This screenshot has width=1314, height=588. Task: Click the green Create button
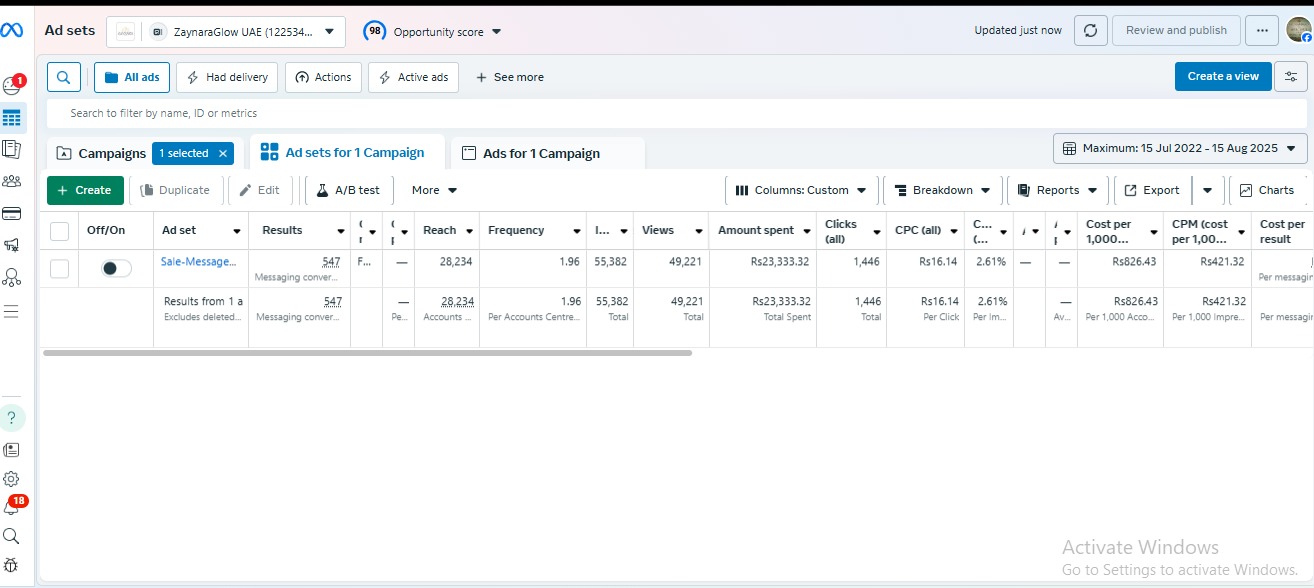(x=85, y=190)
